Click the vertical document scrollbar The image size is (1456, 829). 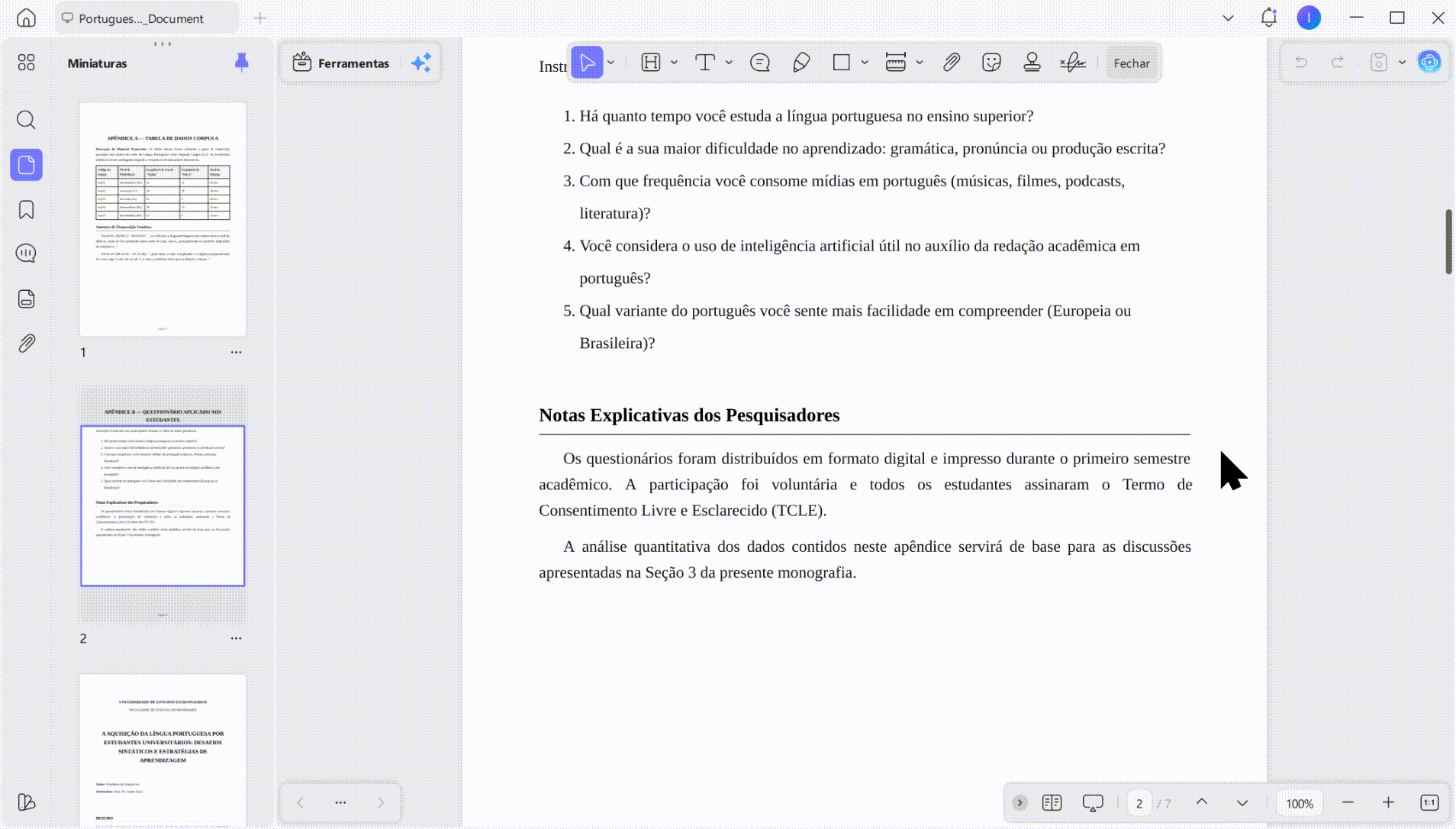[x=1448, y=241]
